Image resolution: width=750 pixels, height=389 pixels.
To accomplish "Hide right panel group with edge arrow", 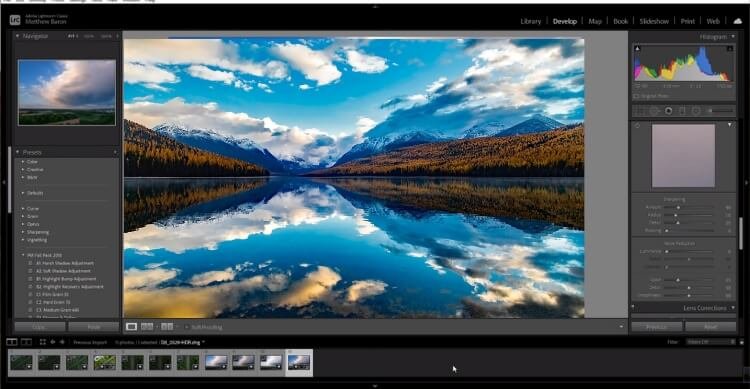I will pos(746,182).
